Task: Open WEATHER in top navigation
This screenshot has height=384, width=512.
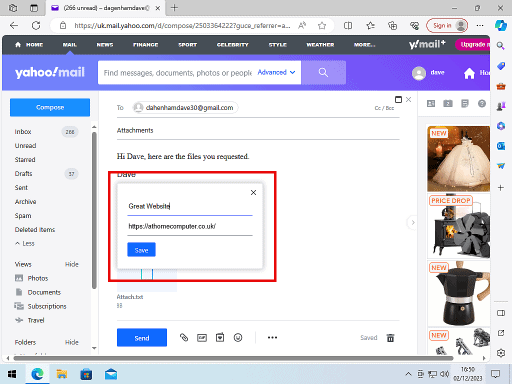Action: pyautogui.click(x=320, y=45)
